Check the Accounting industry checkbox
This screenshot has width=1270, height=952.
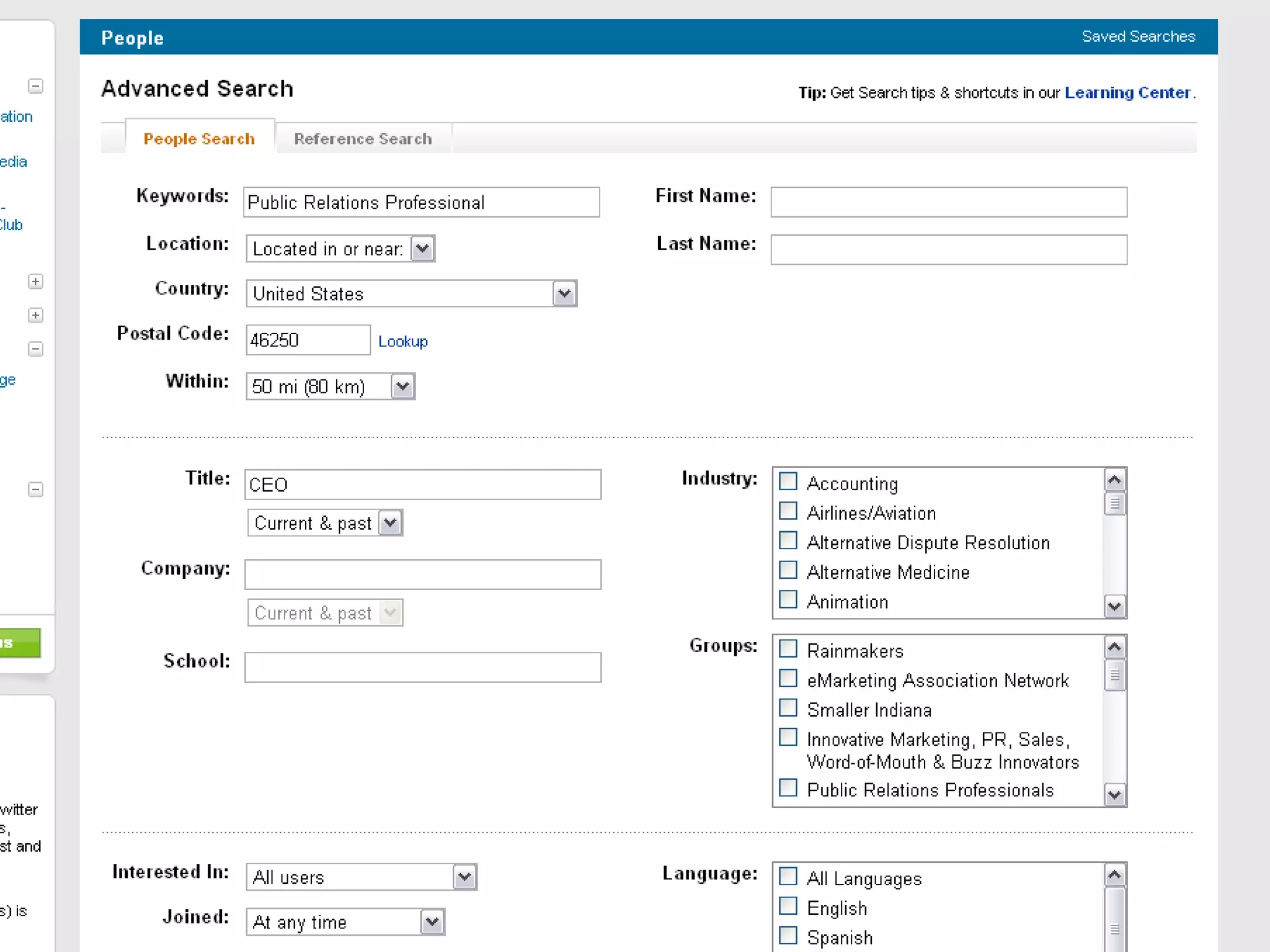pyautogui.click(x=788, y=482)
